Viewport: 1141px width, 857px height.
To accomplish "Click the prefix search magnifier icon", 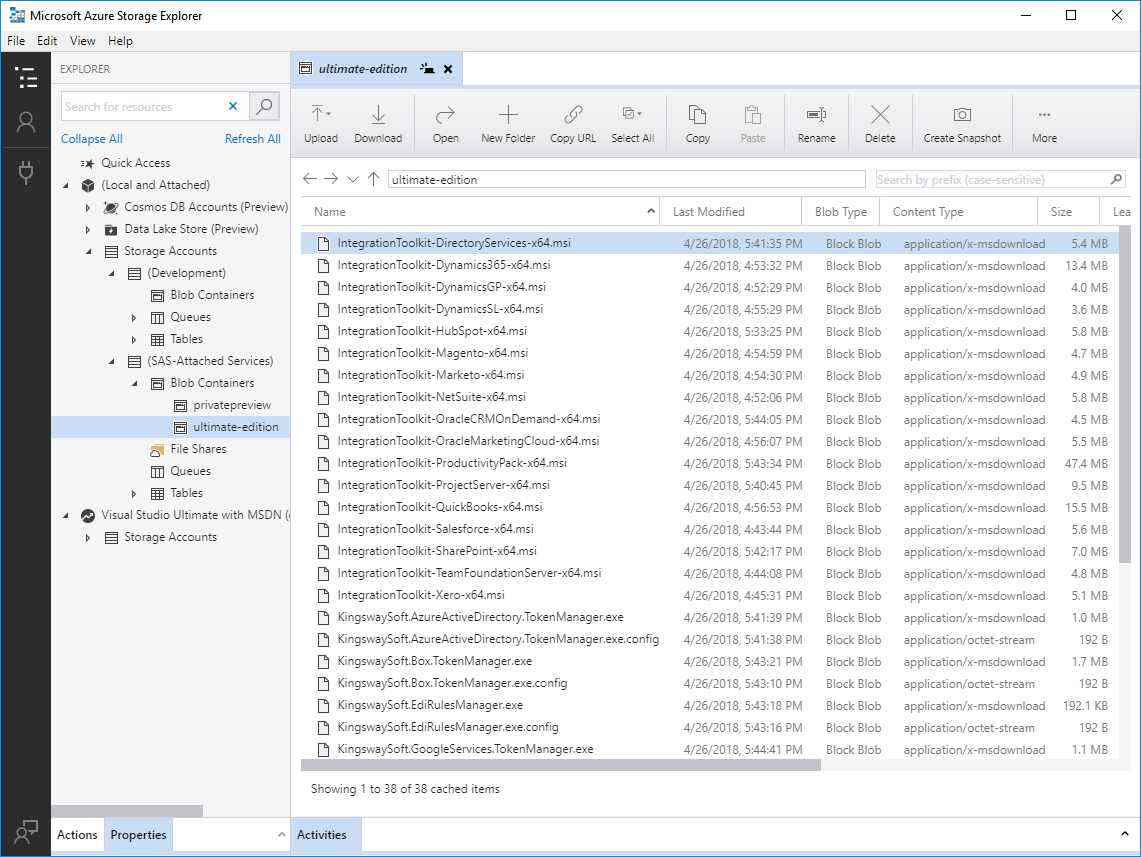I will click(x=1116, y=179).
